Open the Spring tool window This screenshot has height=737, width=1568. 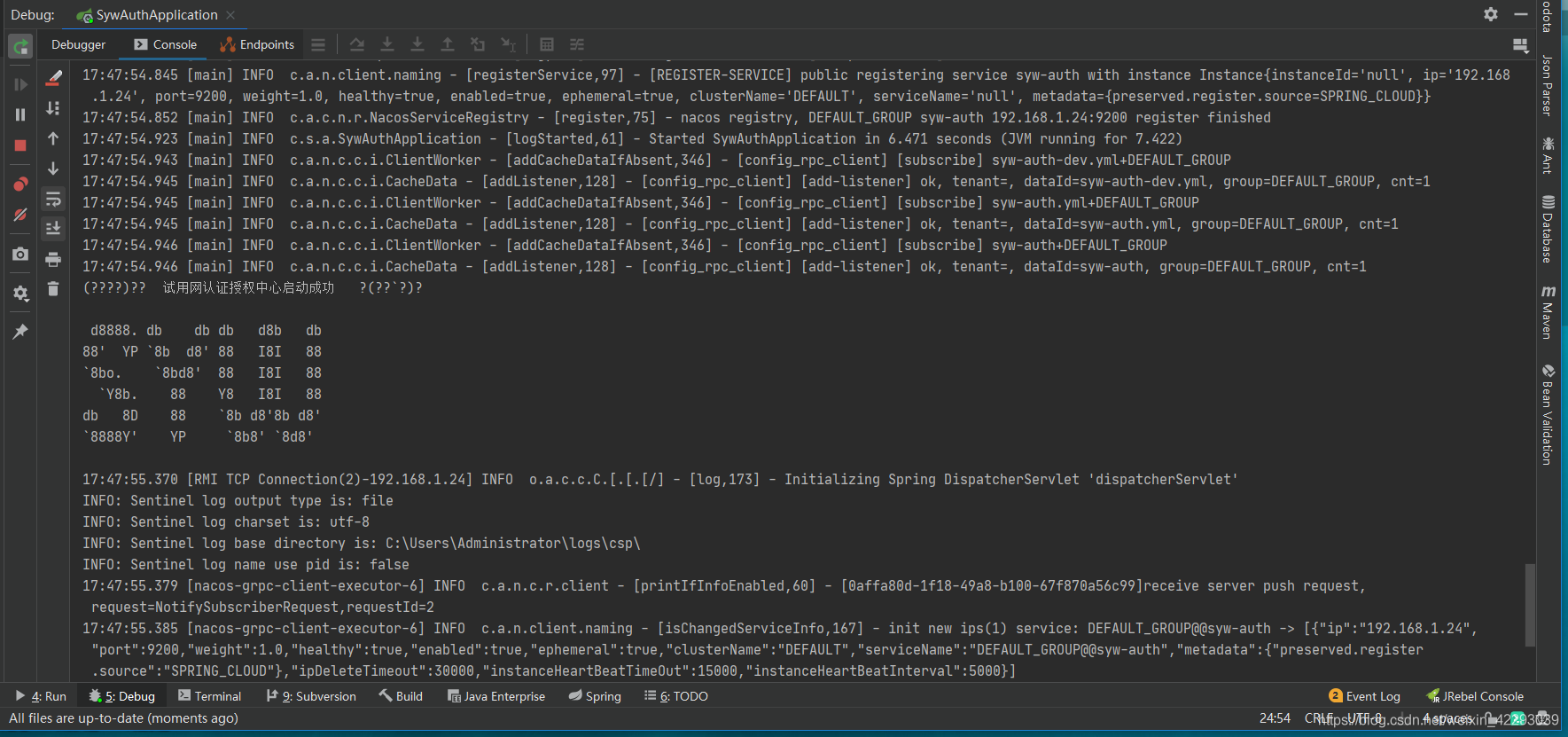point(595,696)
